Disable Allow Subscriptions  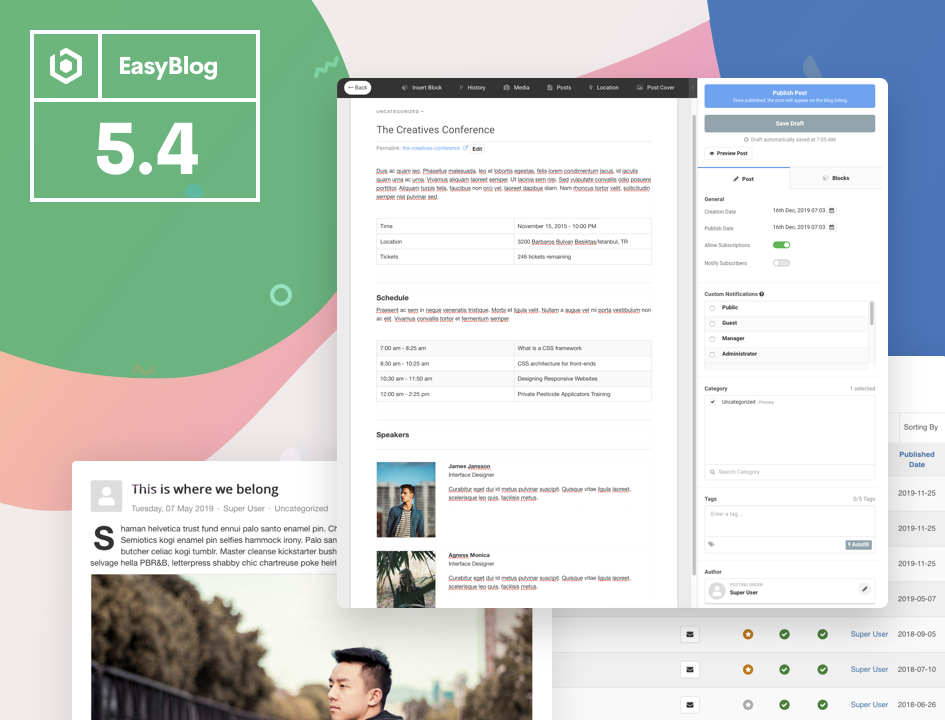(782, 245)
